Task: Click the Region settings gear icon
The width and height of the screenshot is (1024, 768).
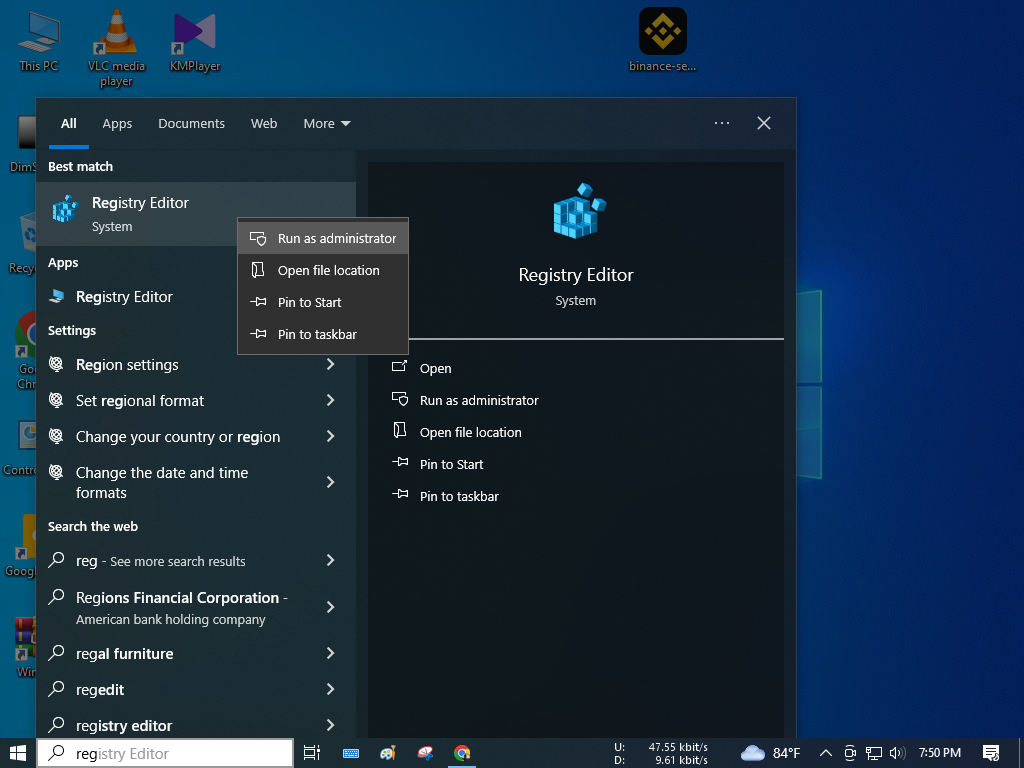Action: pos(56,364)
